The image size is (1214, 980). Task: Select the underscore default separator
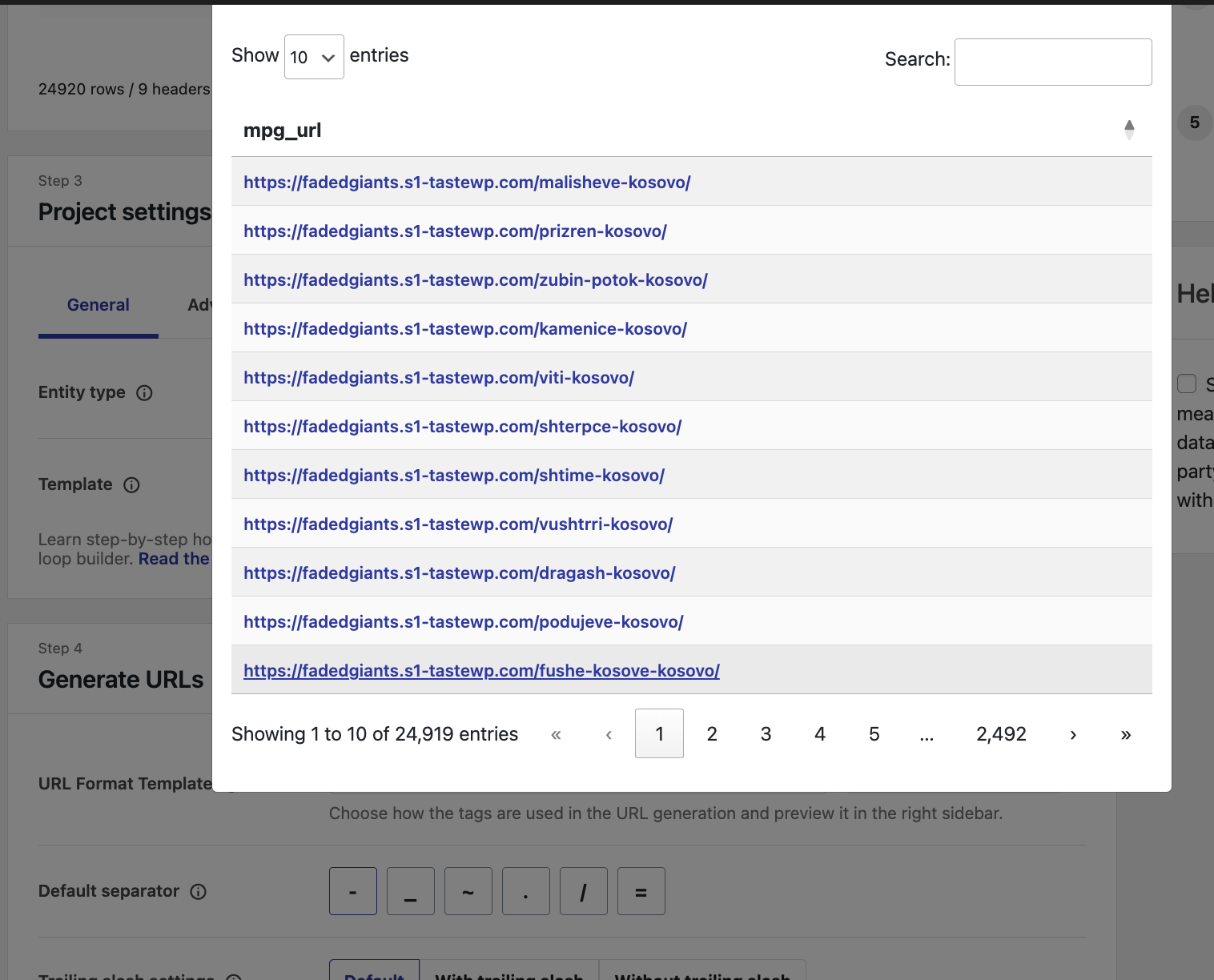coord(411,891)
